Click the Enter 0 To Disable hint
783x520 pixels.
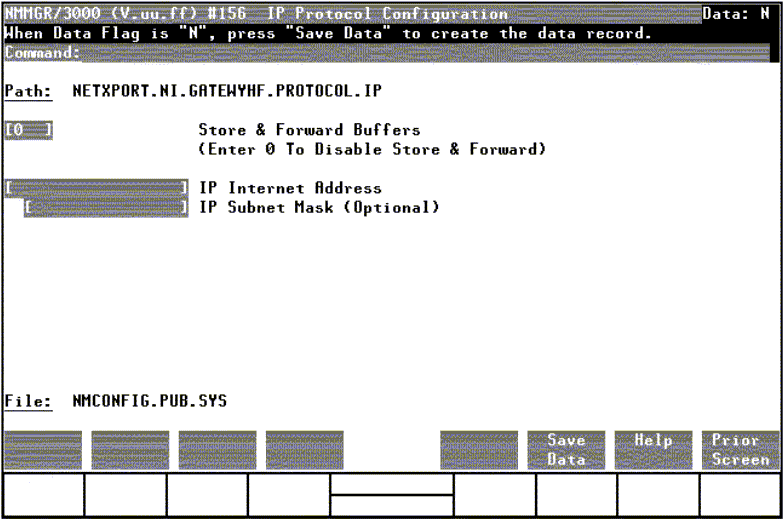[372, 149]
